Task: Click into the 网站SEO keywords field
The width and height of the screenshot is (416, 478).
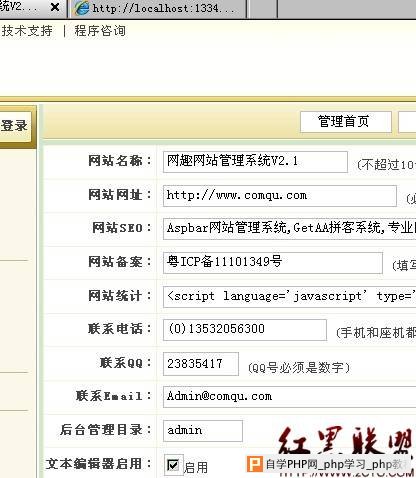Action: (x=289, y=229)
